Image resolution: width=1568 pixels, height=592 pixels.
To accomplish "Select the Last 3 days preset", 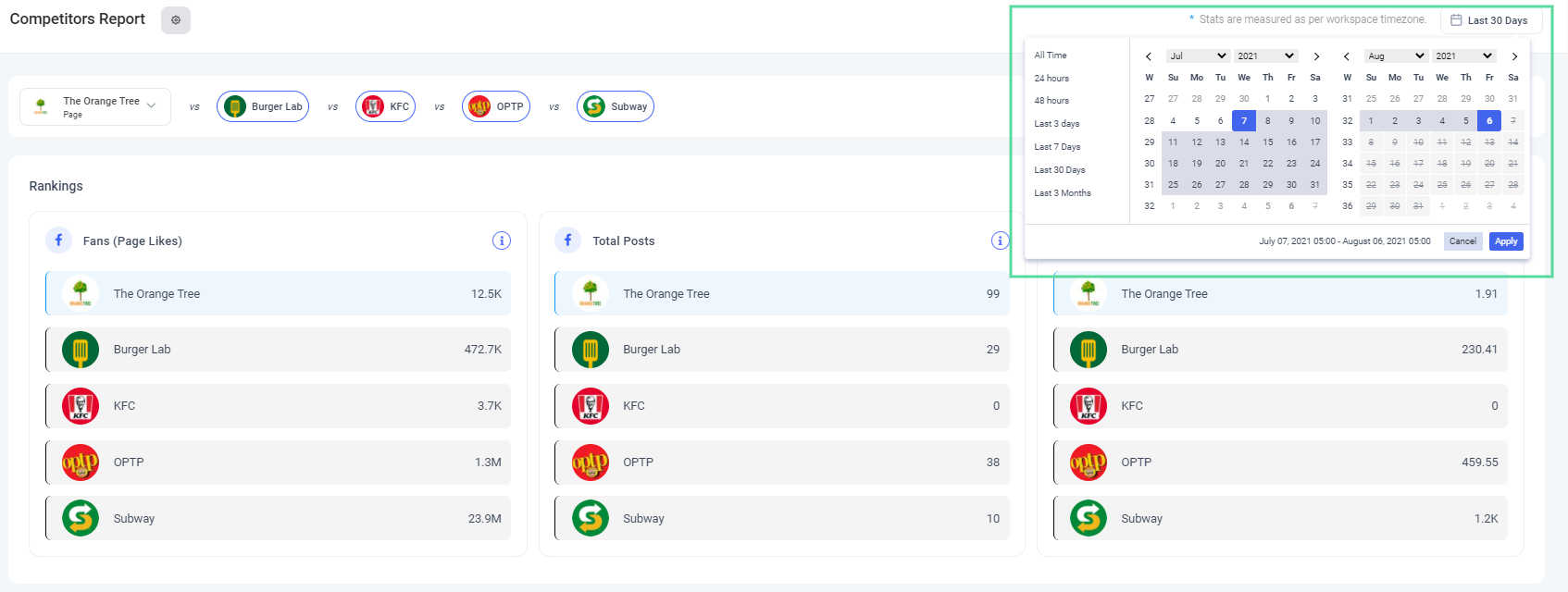I will coord(1057,124).
